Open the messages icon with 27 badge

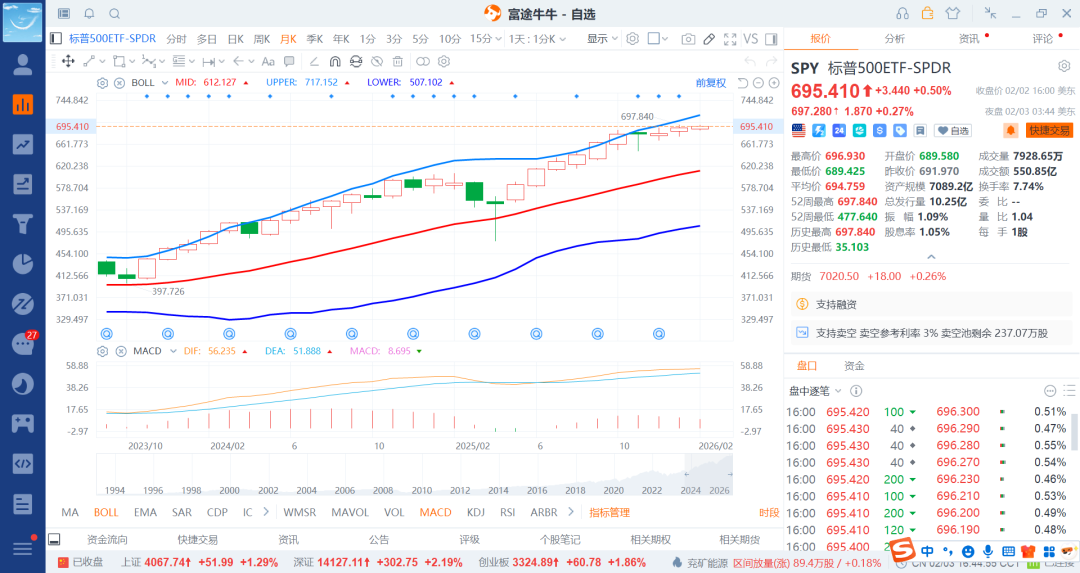click(x=23, y=344)
